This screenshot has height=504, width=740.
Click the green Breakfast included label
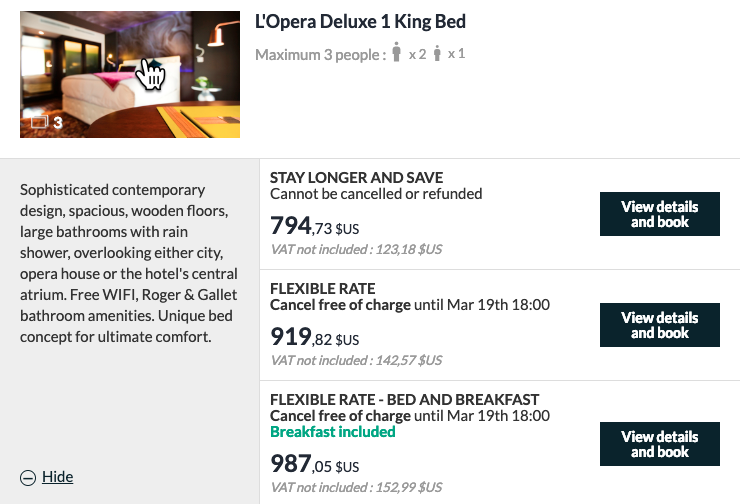pyautogui.click(x=333, y=432)
